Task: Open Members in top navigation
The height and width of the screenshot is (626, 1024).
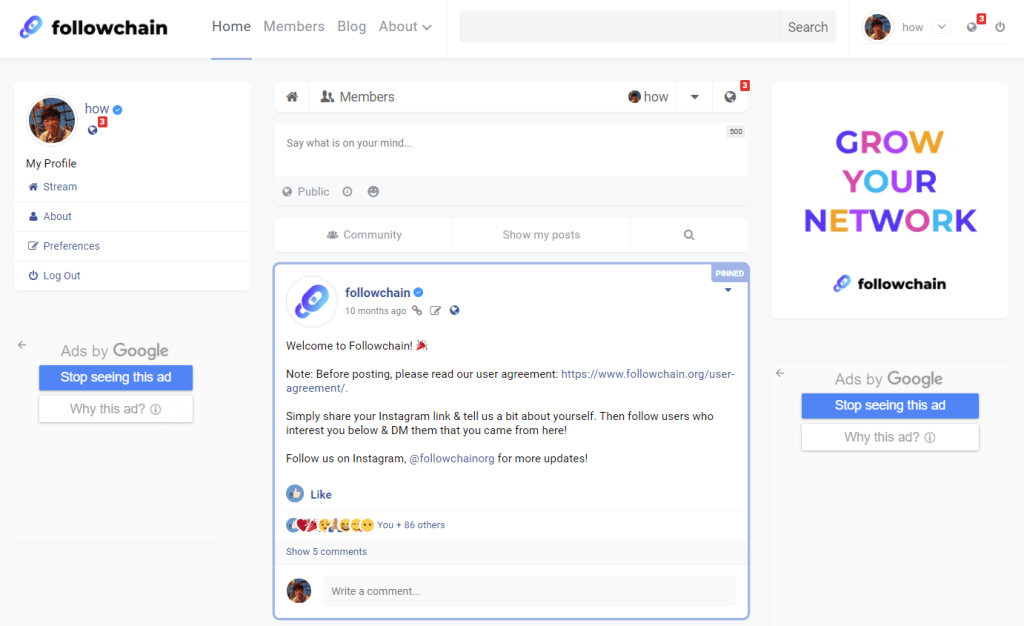Action: [294, 27]
